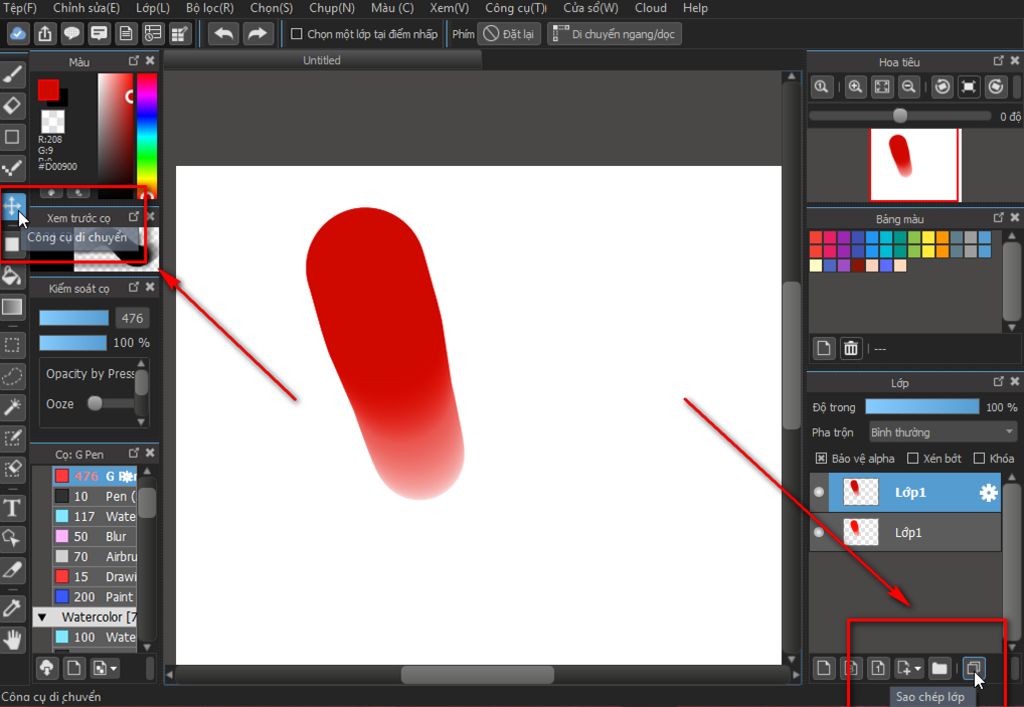This screenshot has width=1024, height=707.
Task: Select the Move tool (Công cụ di chuyển)
Action: [12, 206]
